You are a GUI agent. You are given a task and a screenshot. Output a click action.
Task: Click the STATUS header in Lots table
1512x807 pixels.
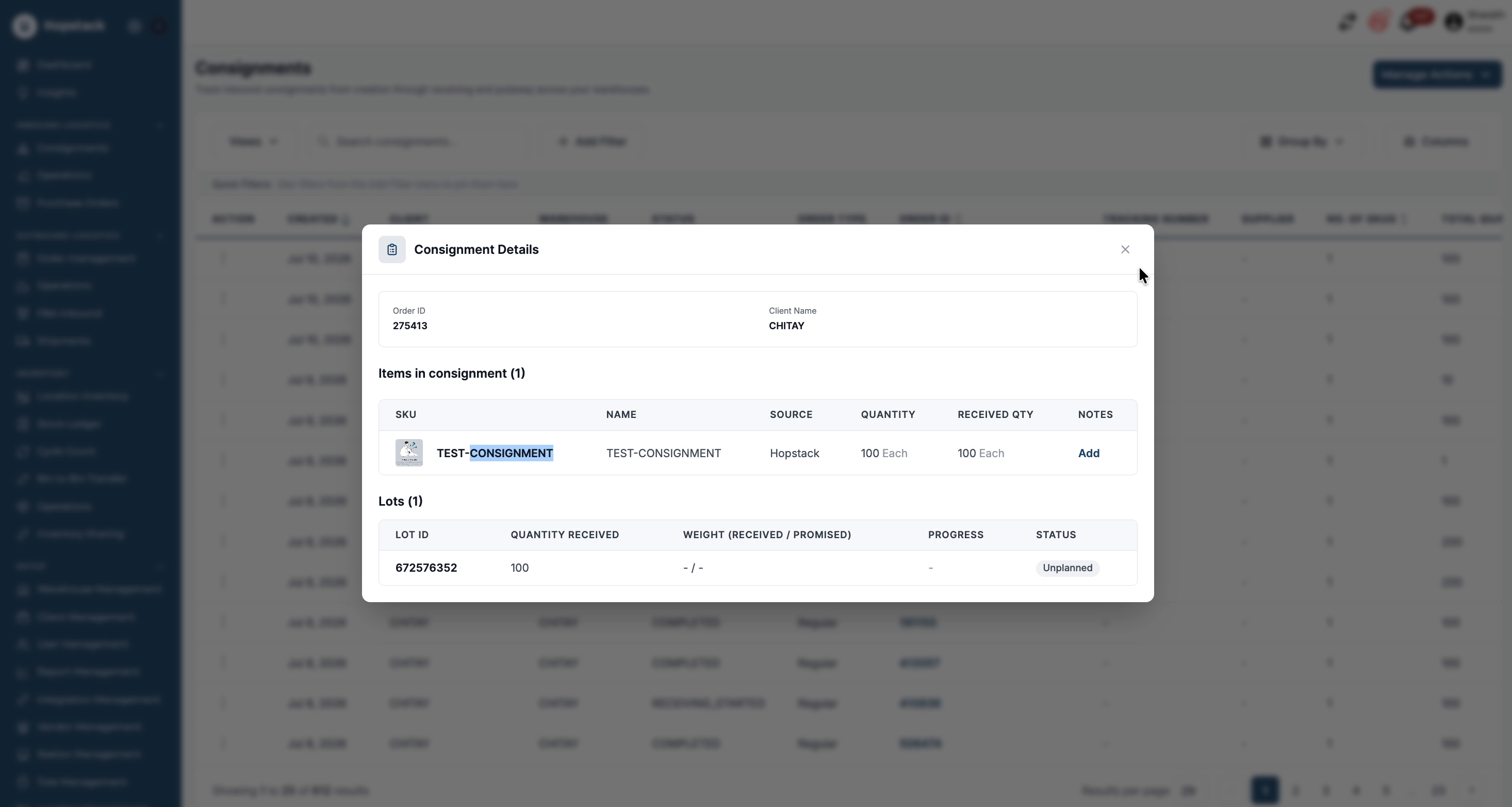pos(1056,535)
